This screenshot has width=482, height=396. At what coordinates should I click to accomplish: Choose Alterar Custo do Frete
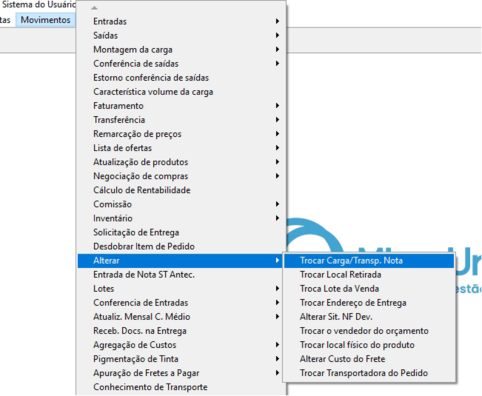coord(369,359)
